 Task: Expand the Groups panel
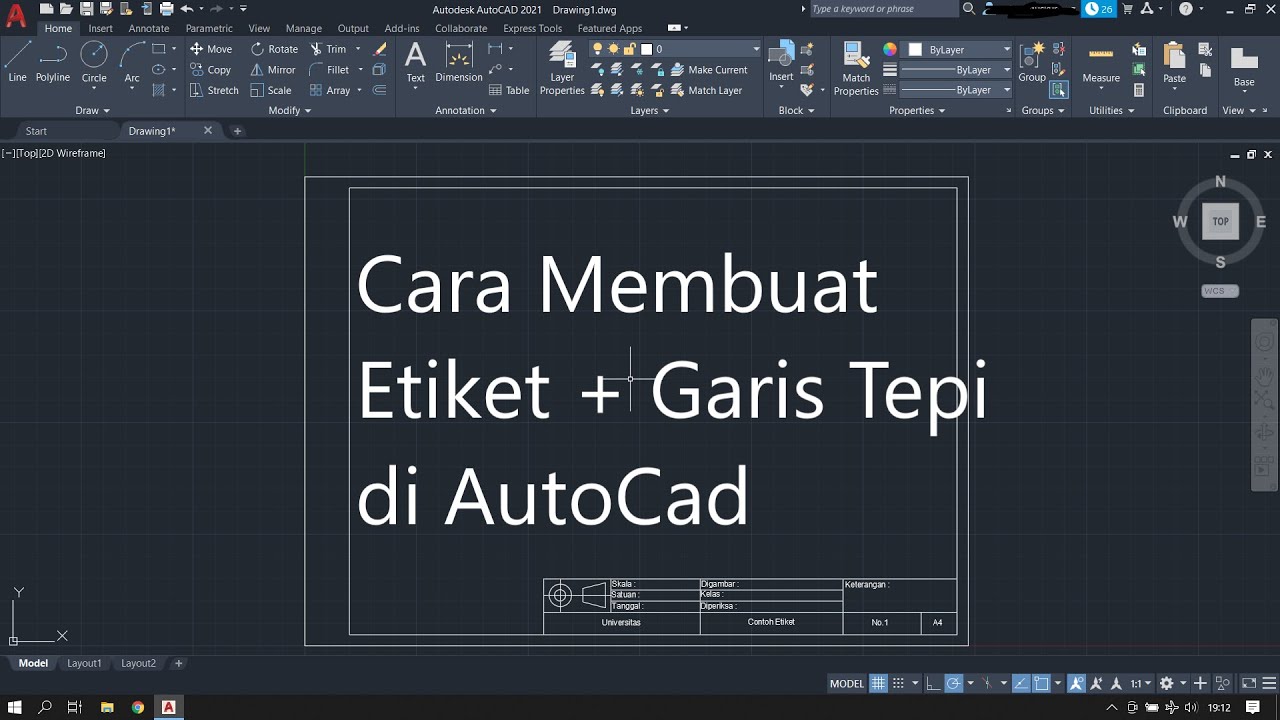(1043, 110)
